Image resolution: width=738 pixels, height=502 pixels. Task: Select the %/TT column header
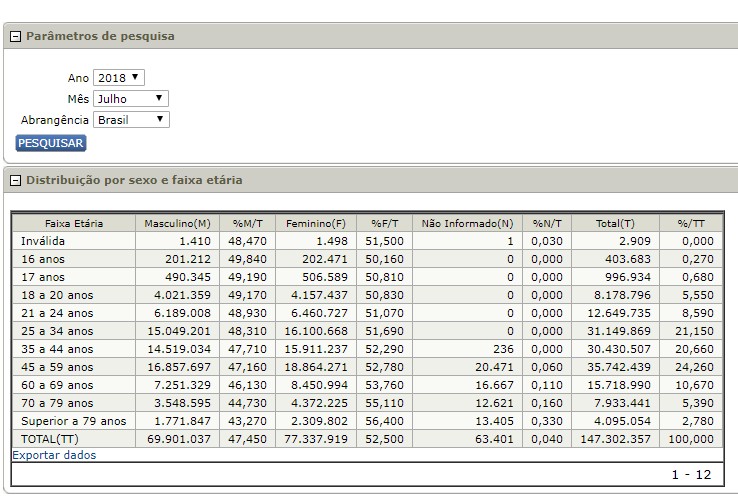(691, 223)
